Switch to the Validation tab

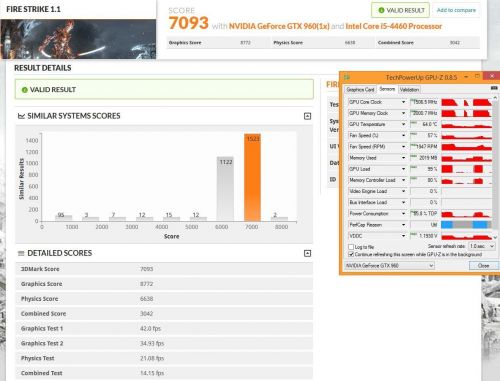point(409,89)
